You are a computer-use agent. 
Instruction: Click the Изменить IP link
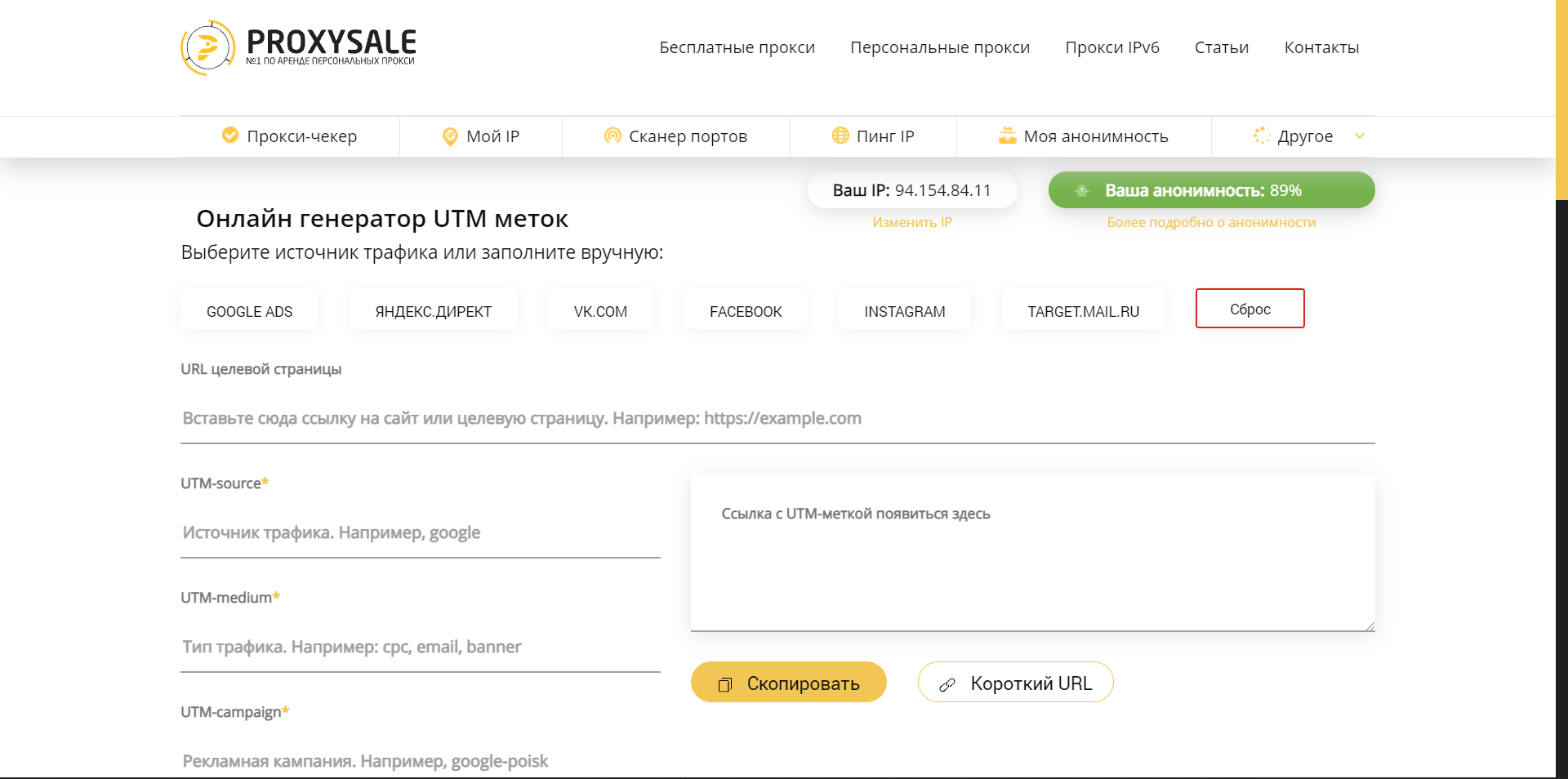pyautogui.click(x=912, y=222)
